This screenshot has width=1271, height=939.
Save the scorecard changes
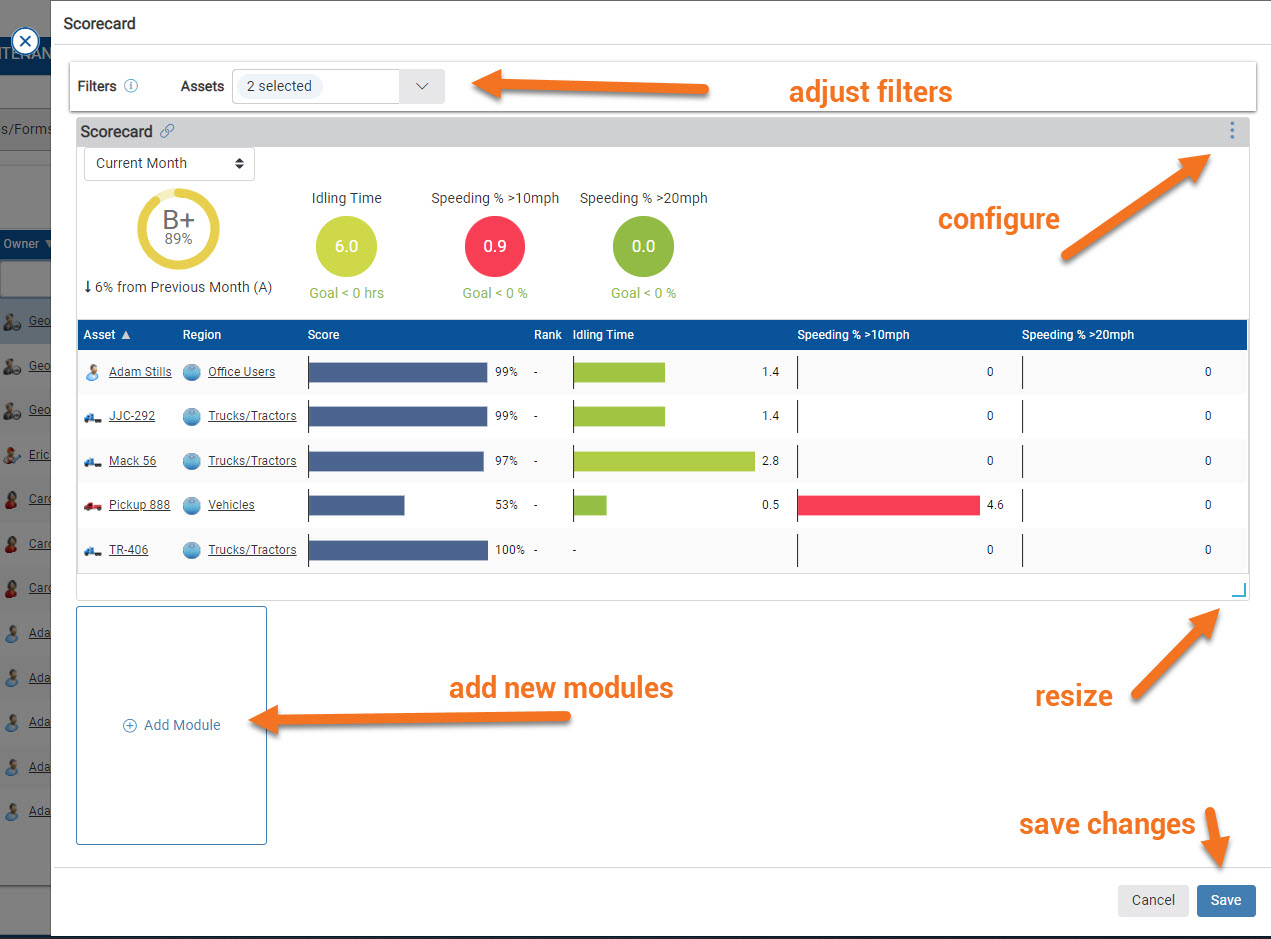point(1226,900)
